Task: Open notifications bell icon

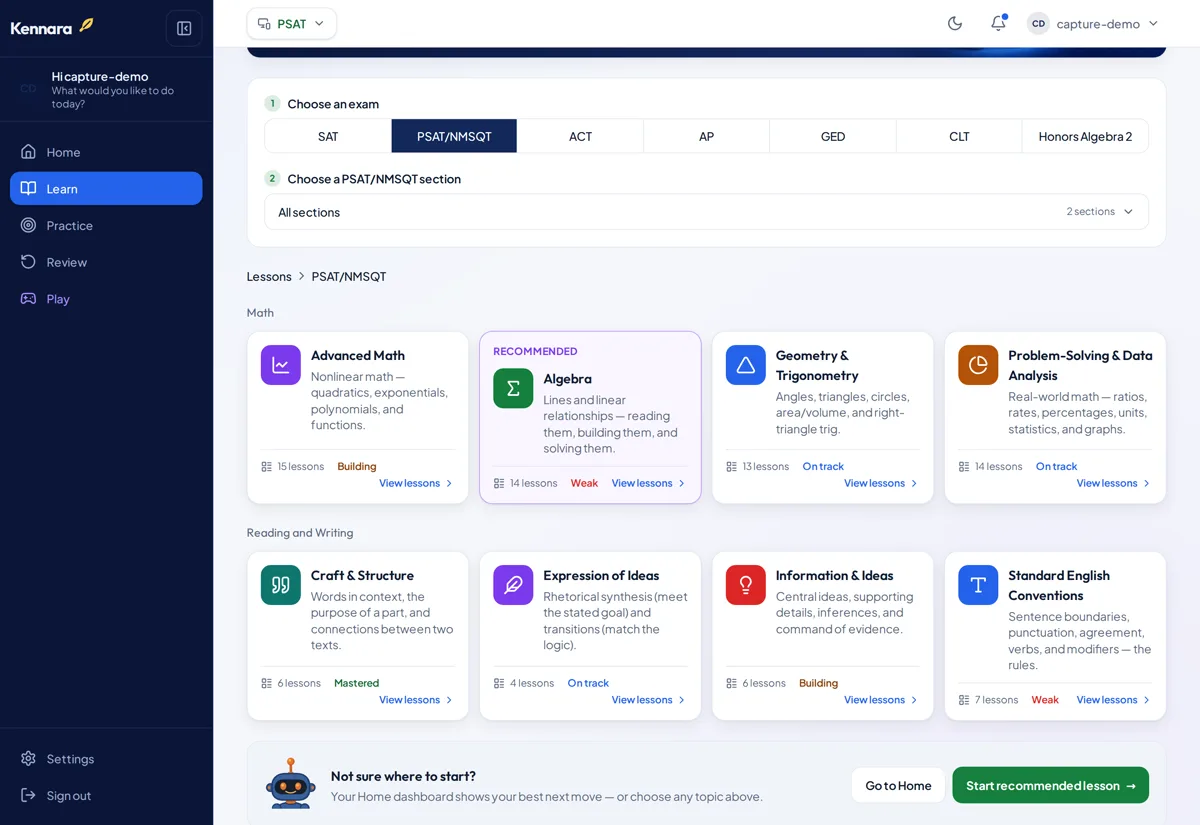Action: click(x=998, y=23)
